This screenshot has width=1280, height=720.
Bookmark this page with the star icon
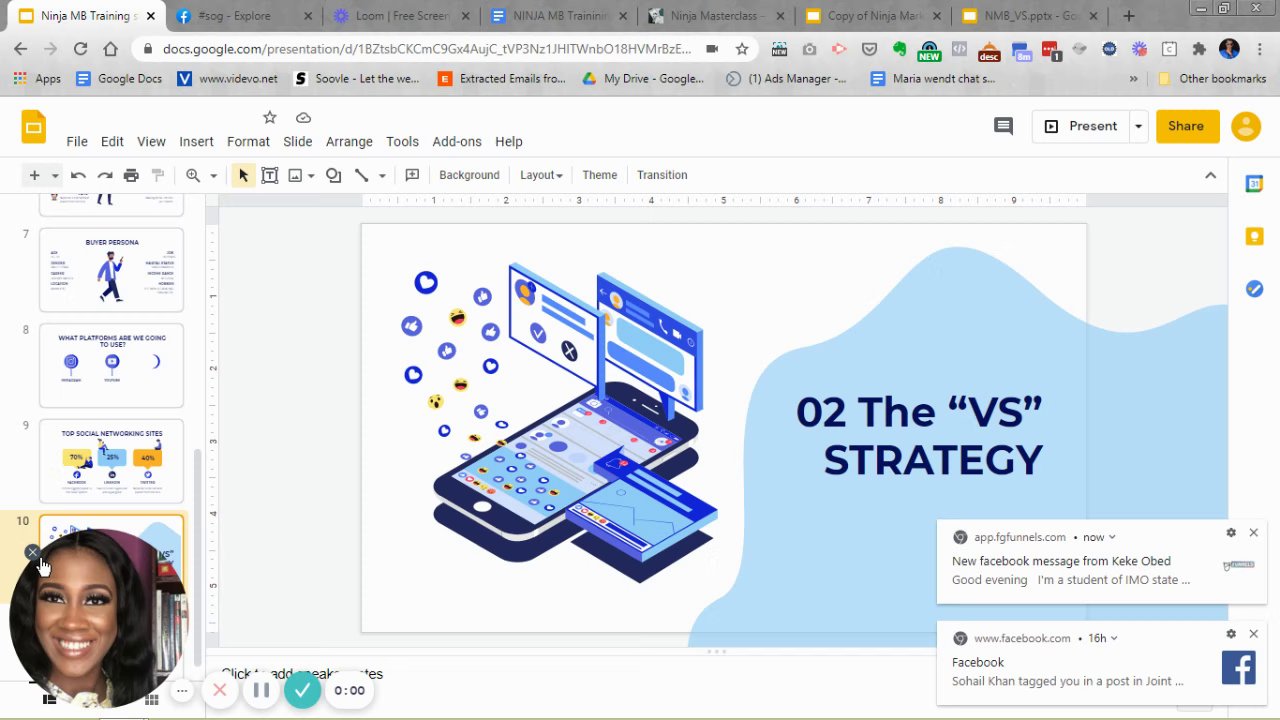point(742,49)
